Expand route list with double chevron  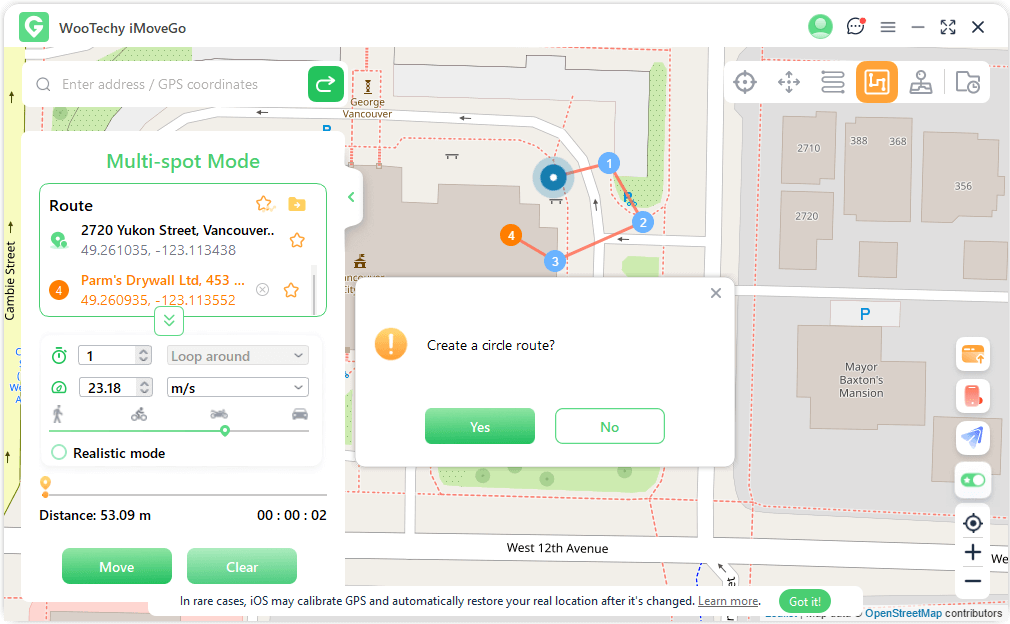click(x=169, y=321)
